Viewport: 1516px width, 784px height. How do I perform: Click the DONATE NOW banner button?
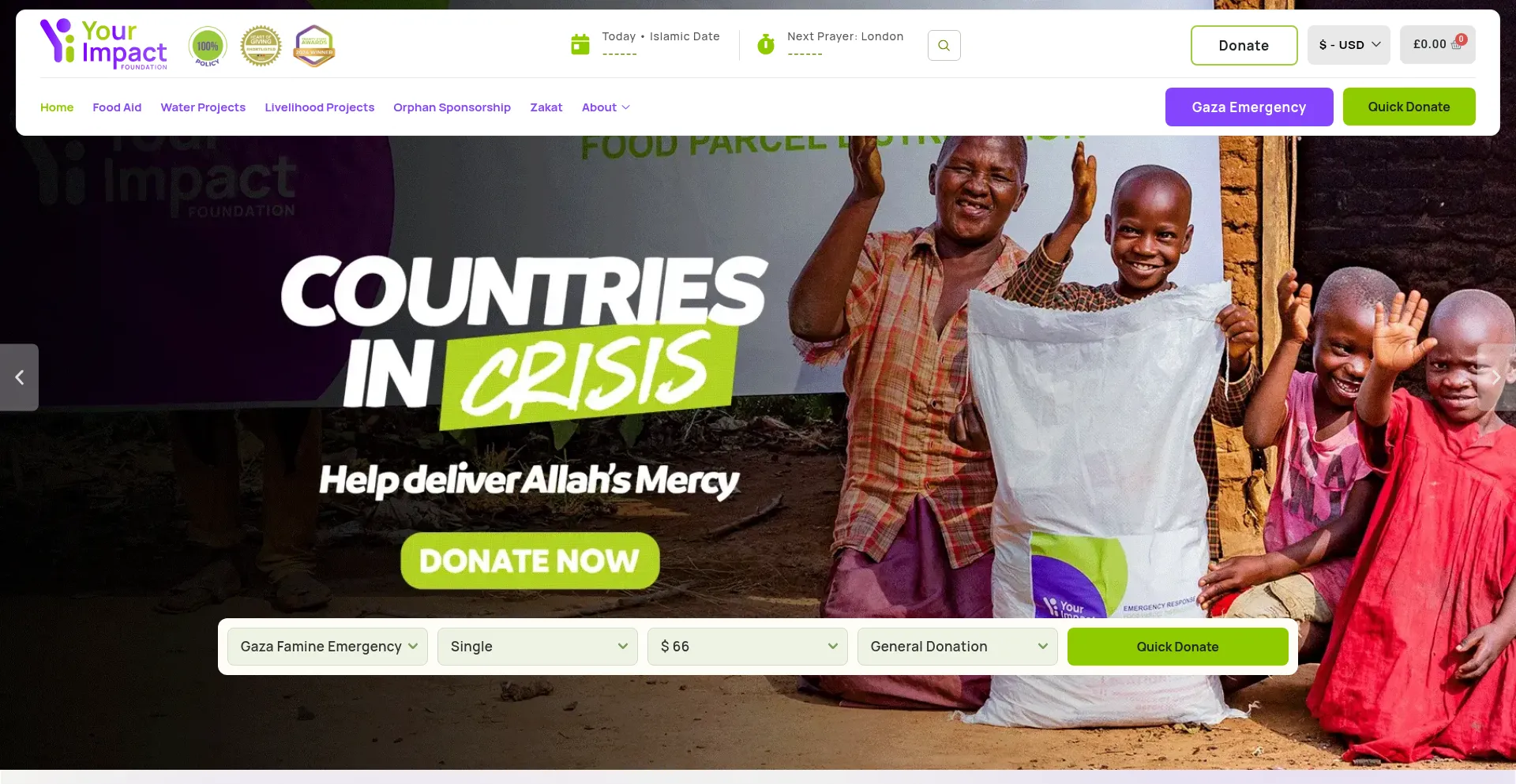(530, 561)
